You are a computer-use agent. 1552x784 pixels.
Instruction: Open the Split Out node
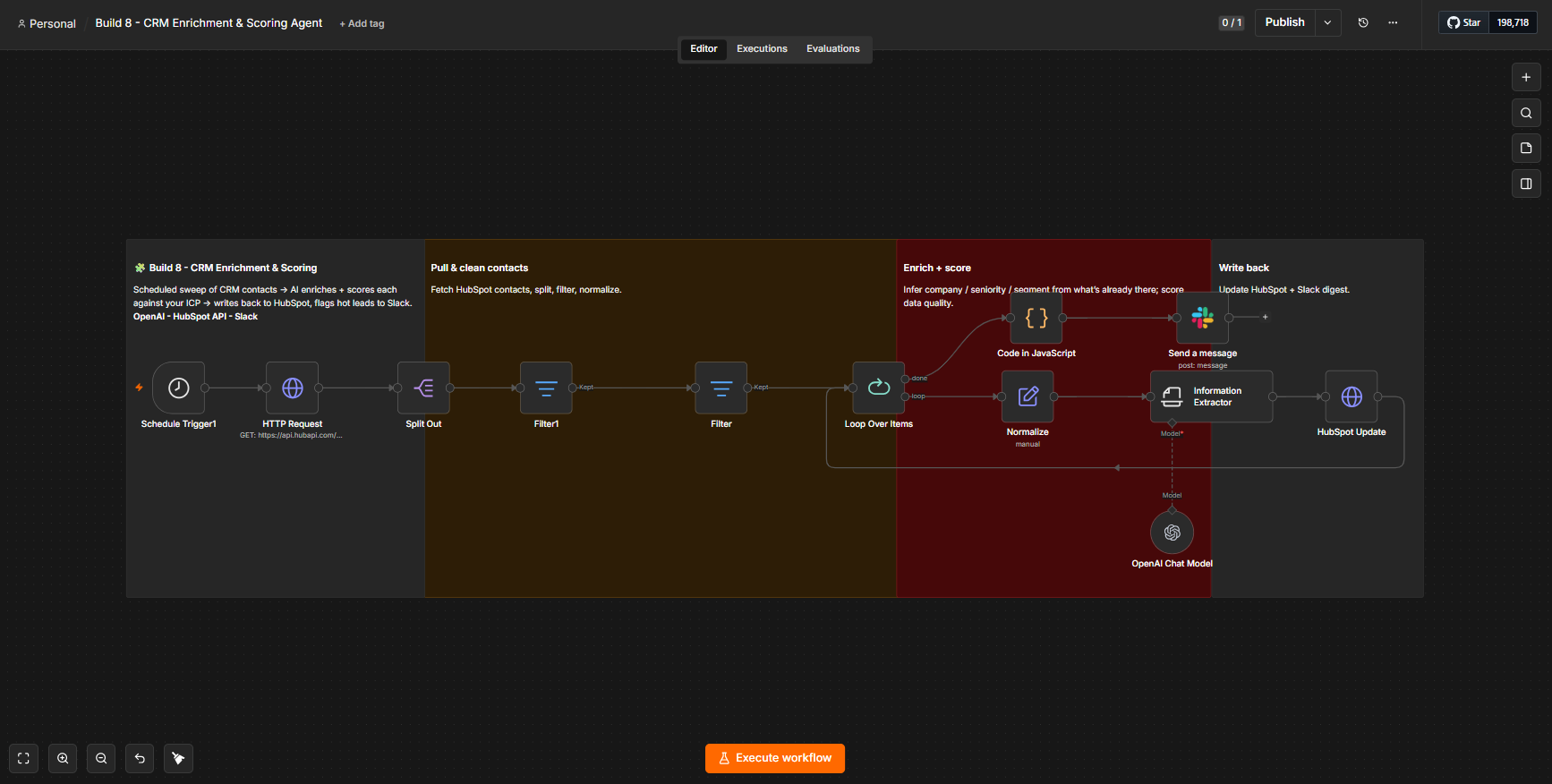tap(423, 388)
